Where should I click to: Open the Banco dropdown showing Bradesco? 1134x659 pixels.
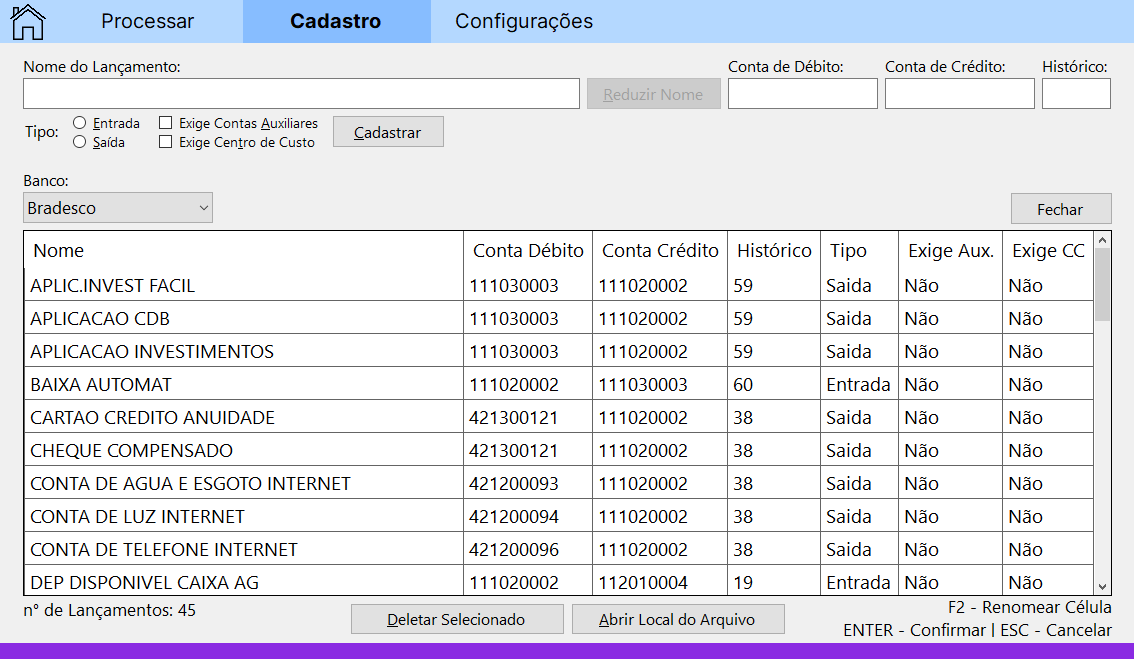click(118, 208)
